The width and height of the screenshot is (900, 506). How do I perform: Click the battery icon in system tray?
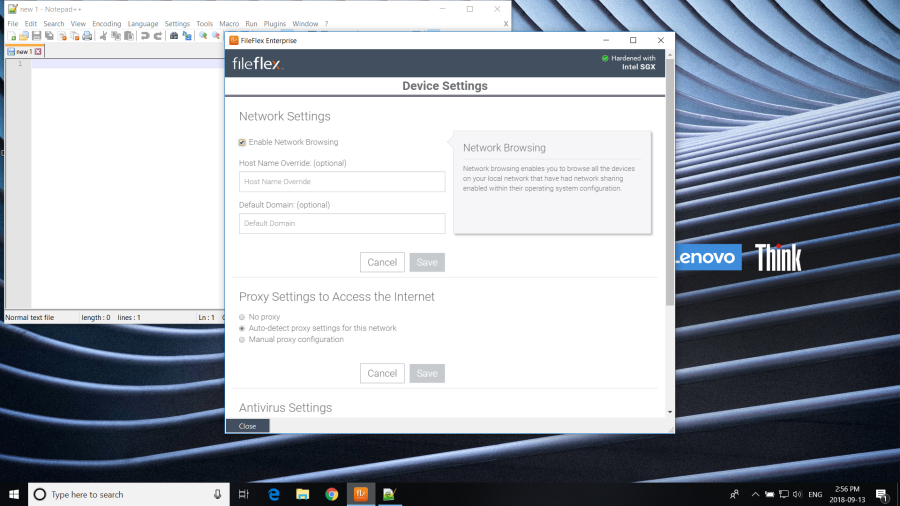770,494
